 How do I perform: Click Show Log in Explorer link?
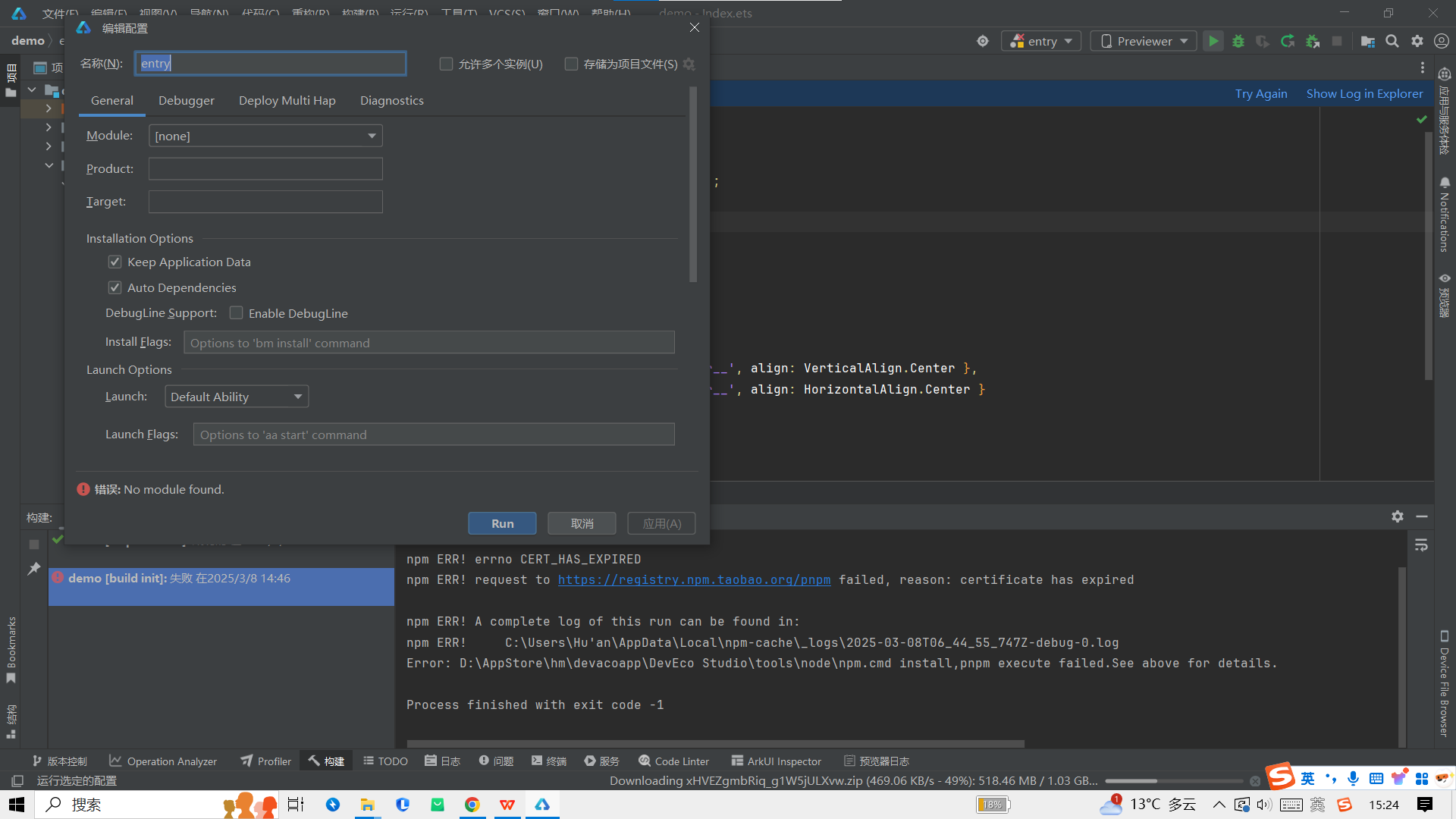click(1364, 94)
